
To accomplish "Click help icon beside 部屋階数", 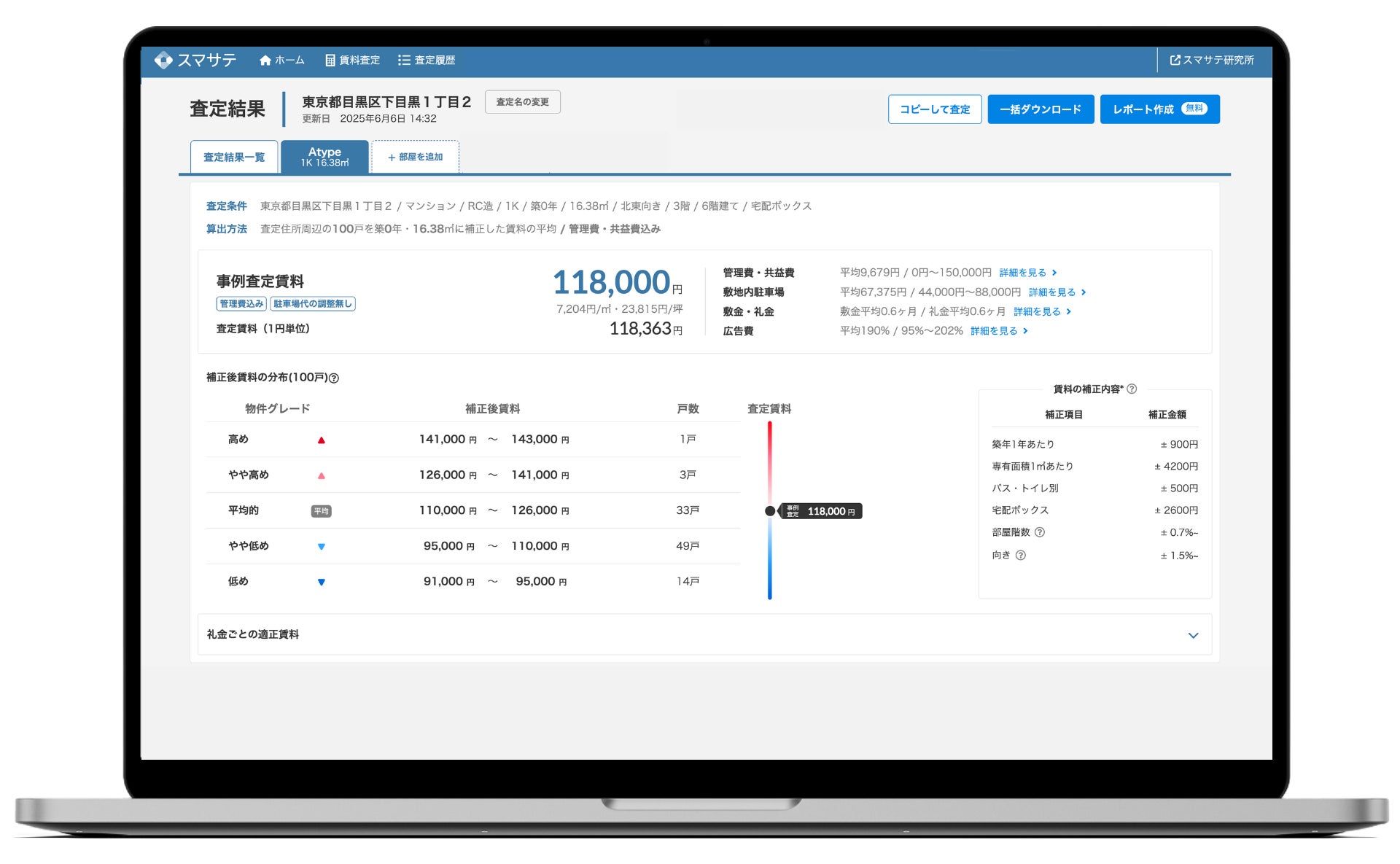I will (1040, 532).
